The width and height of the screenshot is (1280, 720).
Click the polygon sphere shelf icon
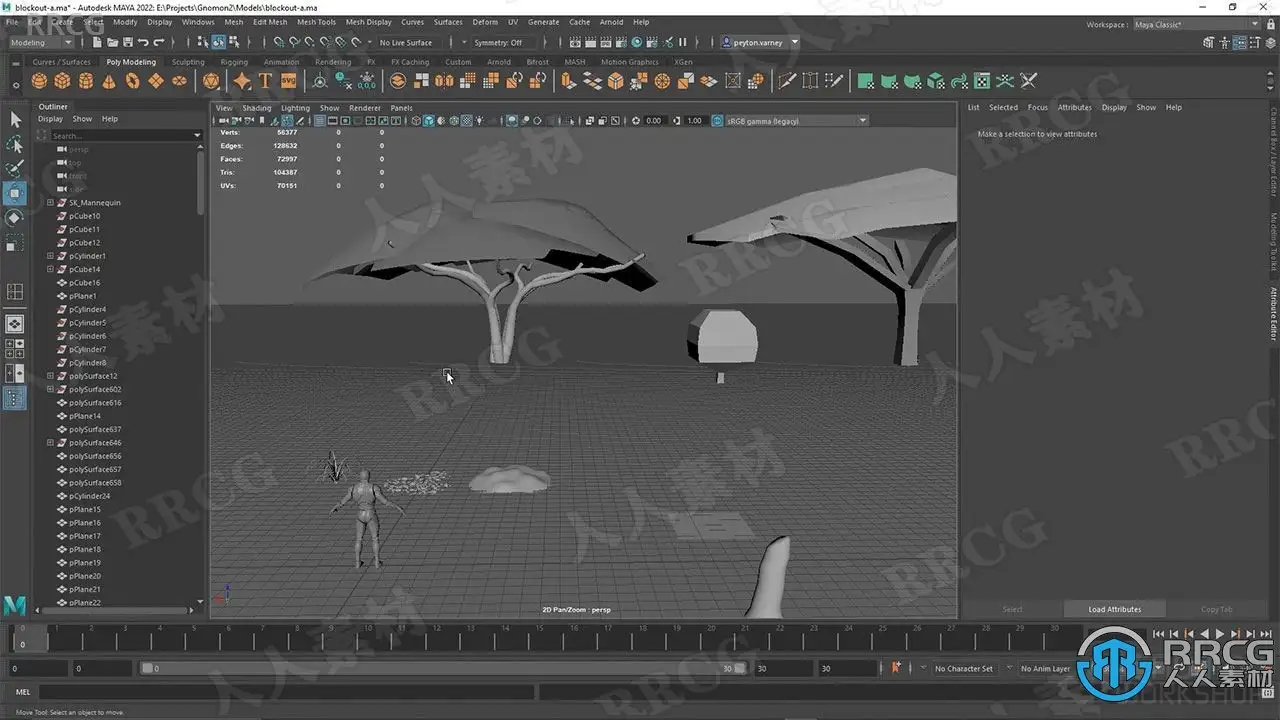pyautogui.click(x=38, y=81)
